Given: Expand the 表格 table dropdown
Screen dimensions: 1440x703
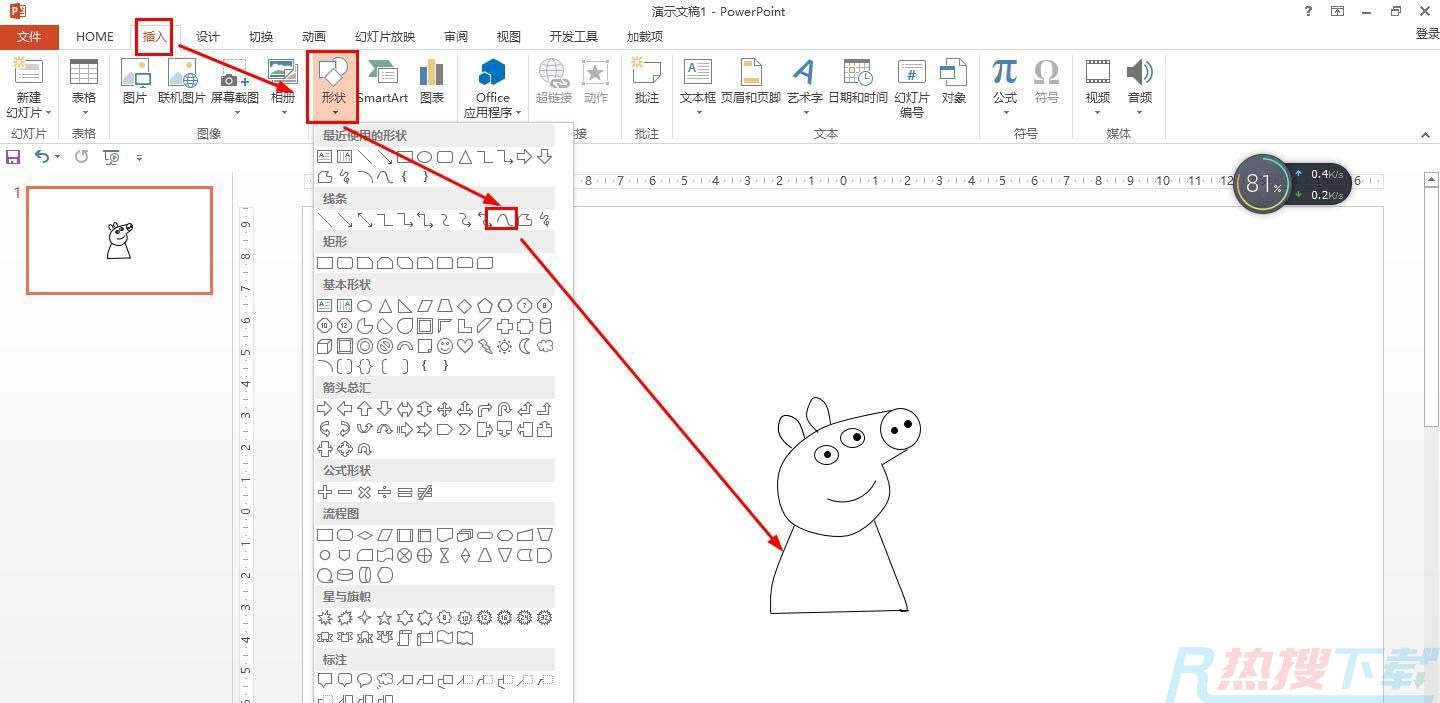Looking at the screenshot, I should click(x=84, y=85).
